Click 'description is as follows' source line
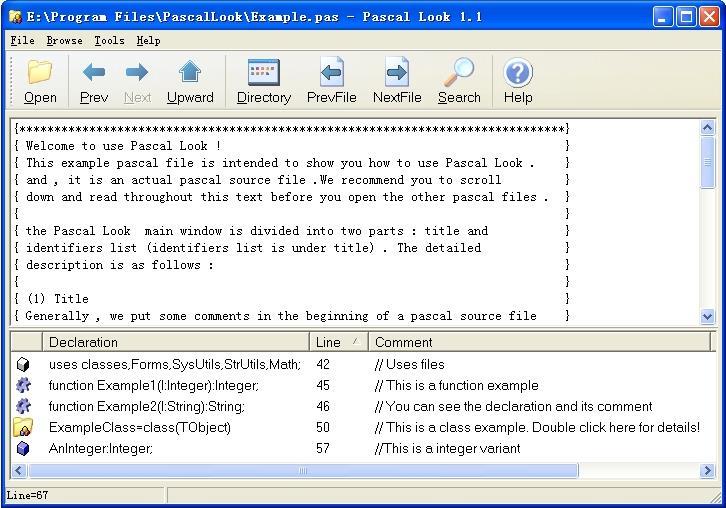 119,265
